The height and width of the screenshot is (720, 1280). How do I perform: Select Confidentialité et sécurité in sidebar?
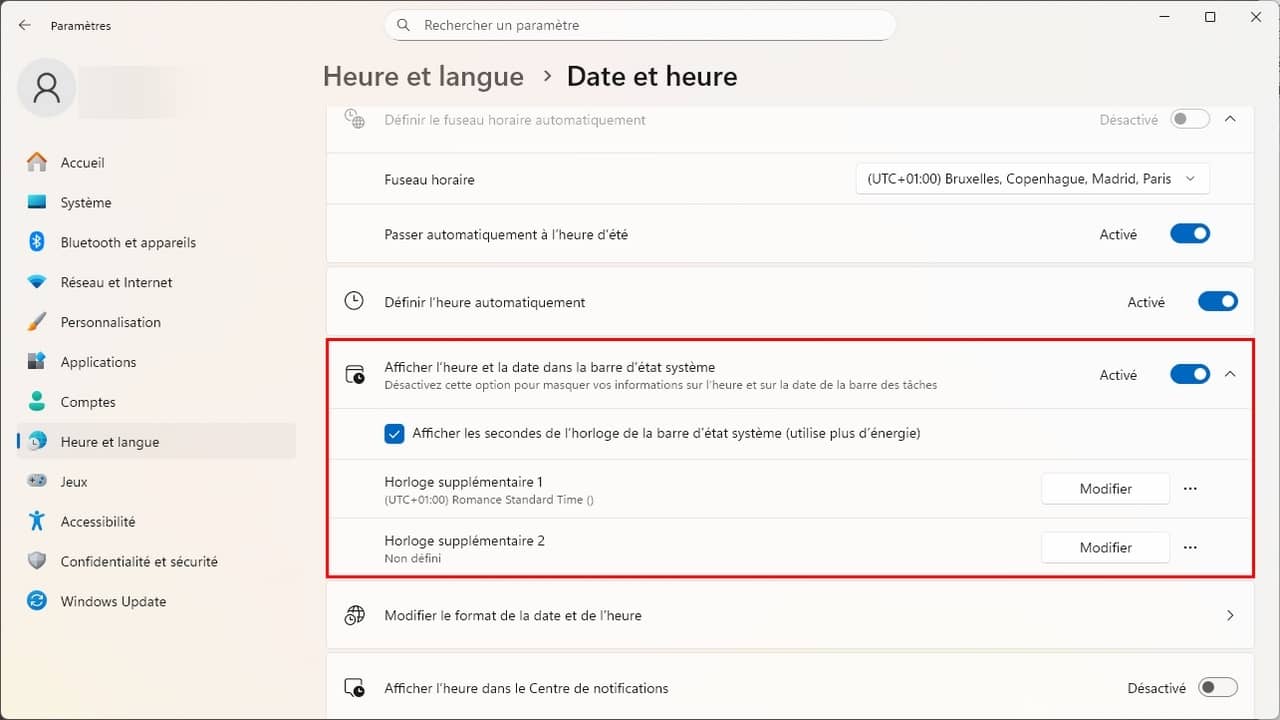(139, 561)
